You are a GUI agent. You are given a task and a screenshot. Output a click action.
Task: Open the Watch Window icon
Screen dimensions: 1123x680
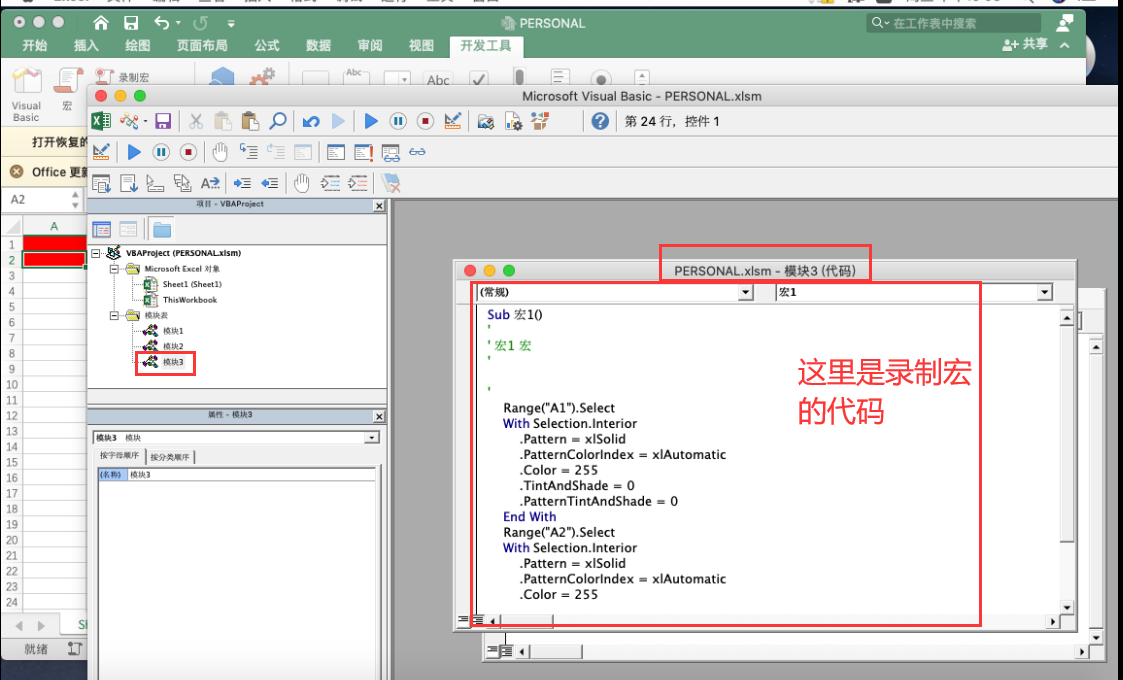pyautogui.click(x=390, y=153)
